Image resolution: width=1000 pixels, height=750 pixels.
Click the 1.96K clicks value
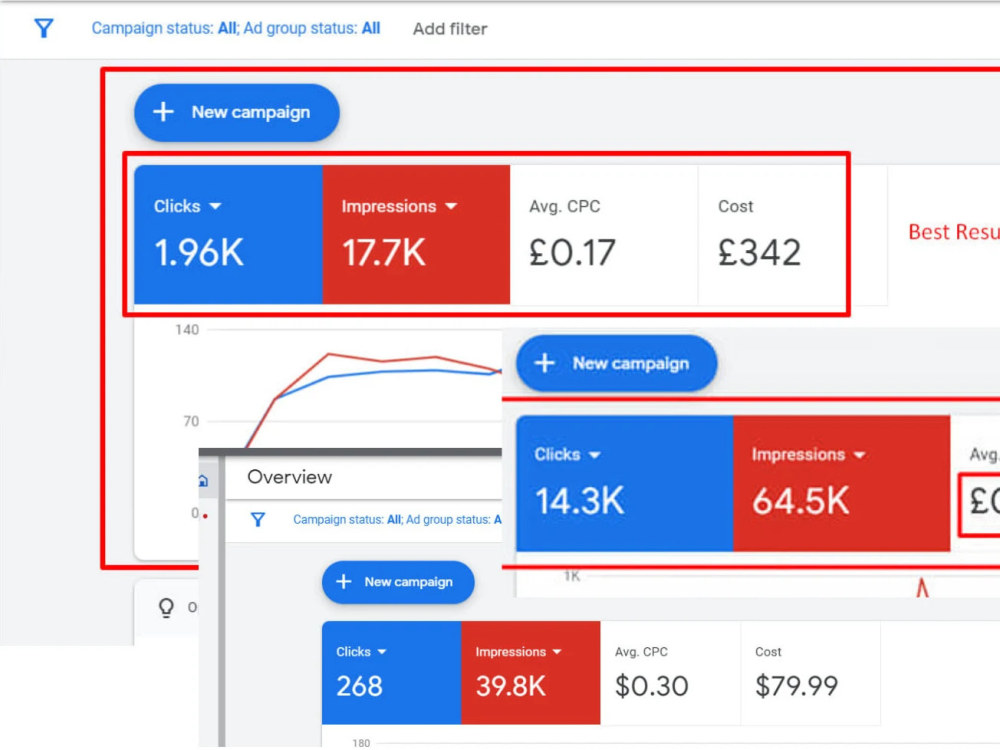[199, 253]
